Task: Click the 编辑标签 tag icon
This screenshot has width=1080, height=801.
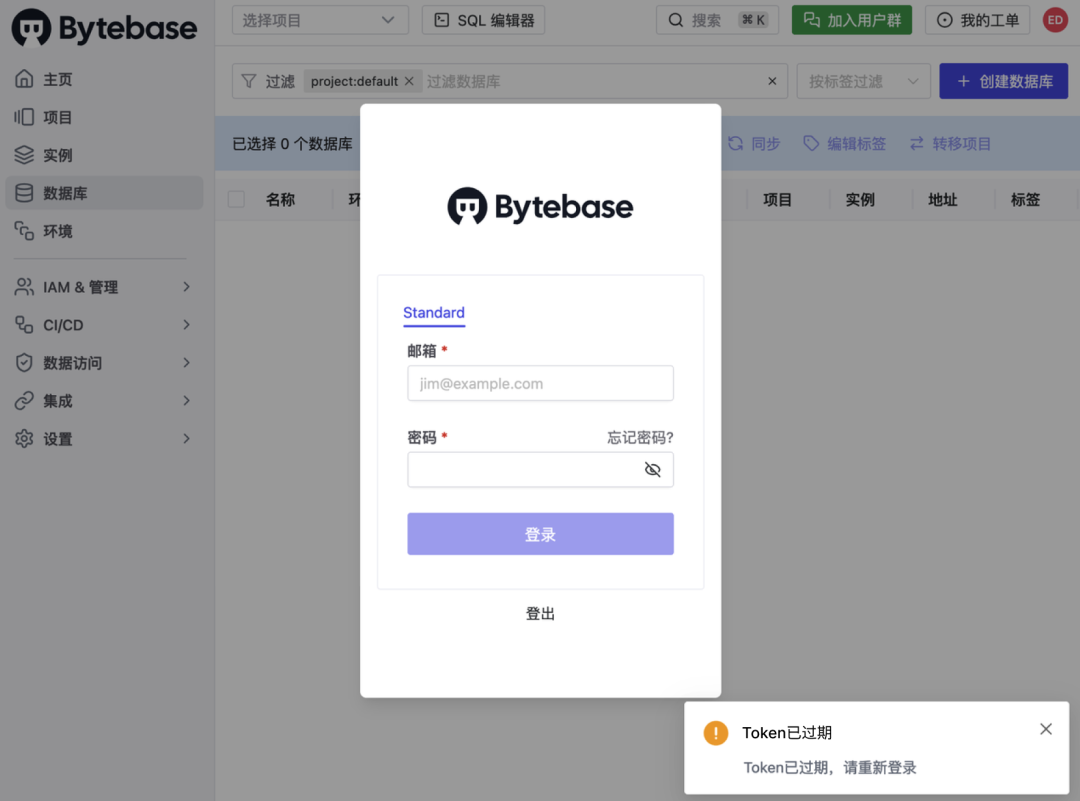Action: click(x=811, y=143)
